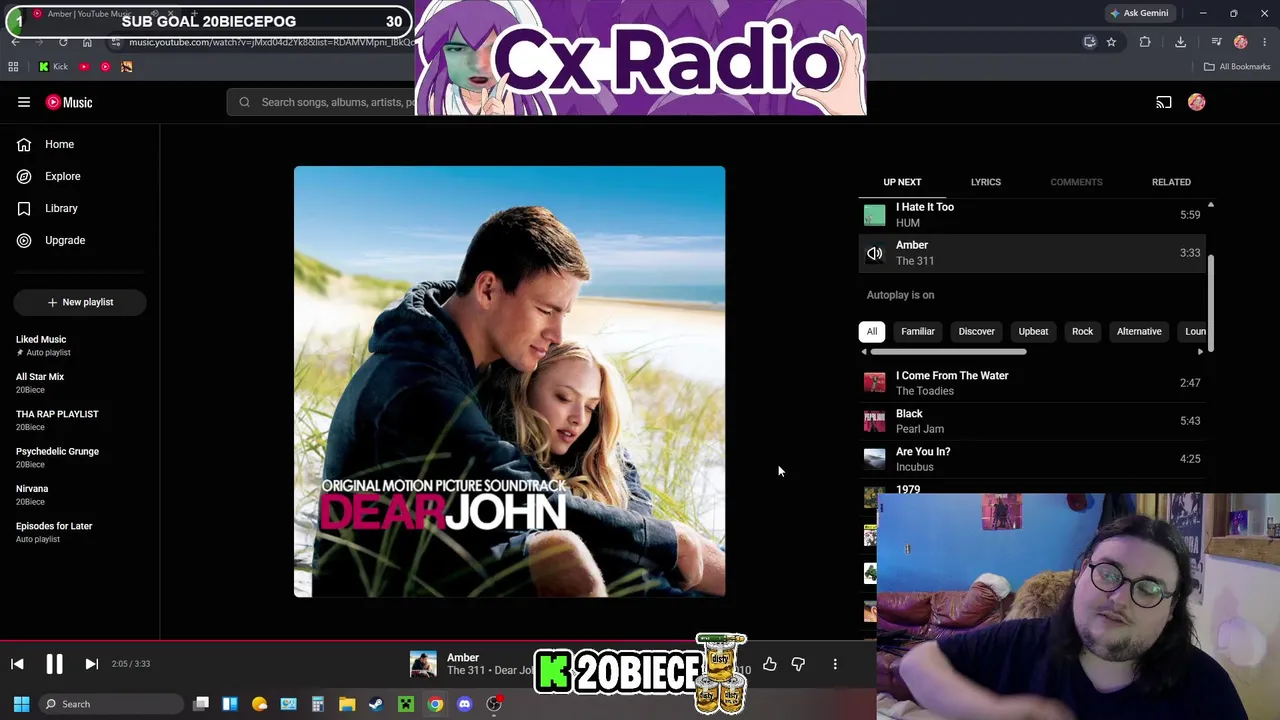Click the Ask Gemini button

[1139, 13]
